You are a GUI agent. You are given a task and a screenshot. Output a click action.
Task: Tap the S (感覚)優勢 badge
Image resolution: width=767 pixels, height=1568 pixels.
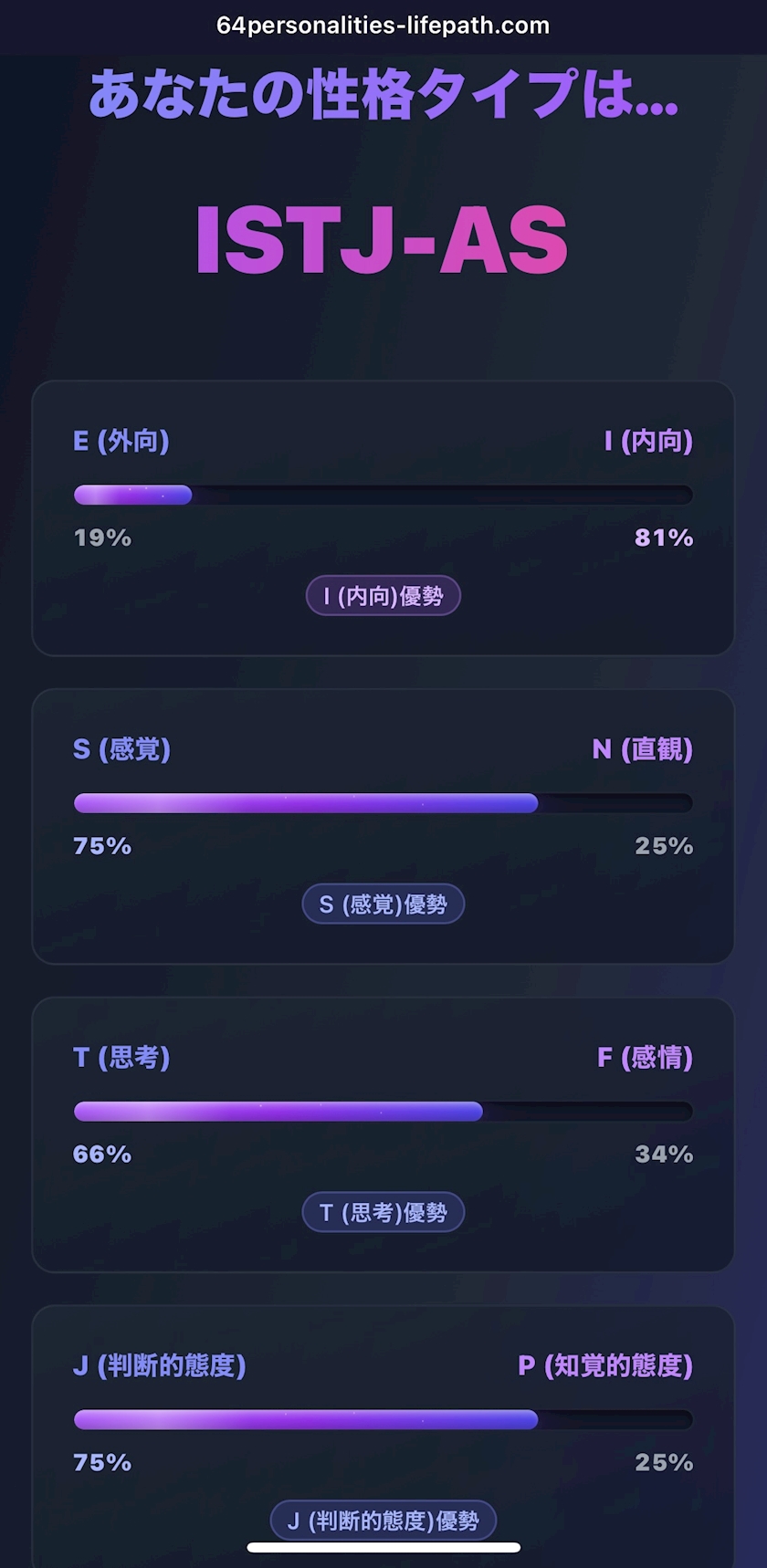[383, 904]
